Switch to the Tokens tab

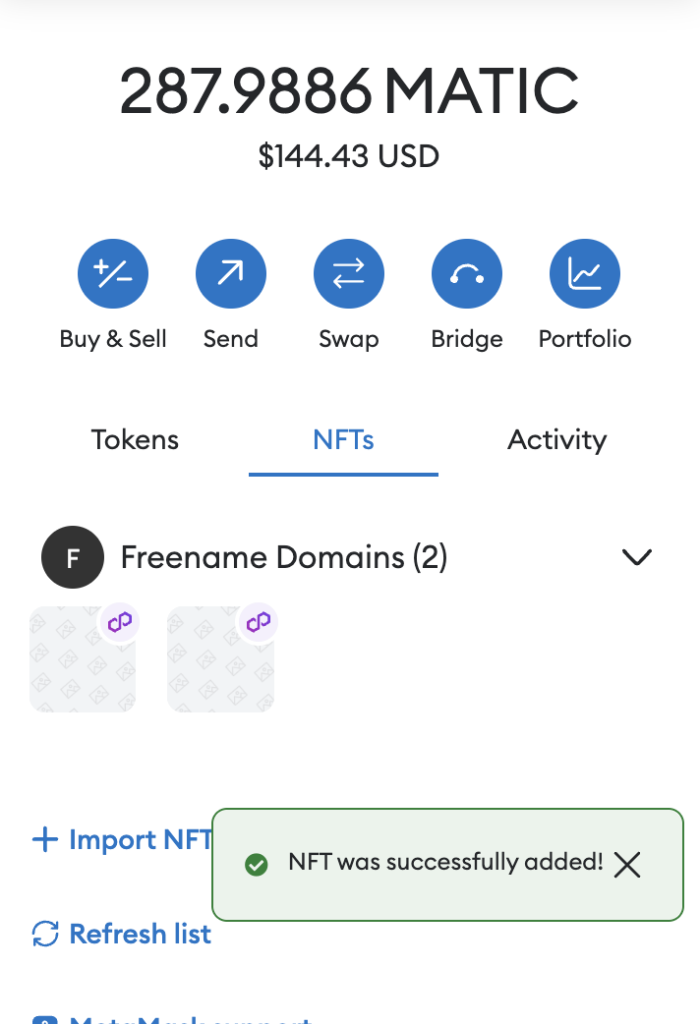tap(135, 440)
